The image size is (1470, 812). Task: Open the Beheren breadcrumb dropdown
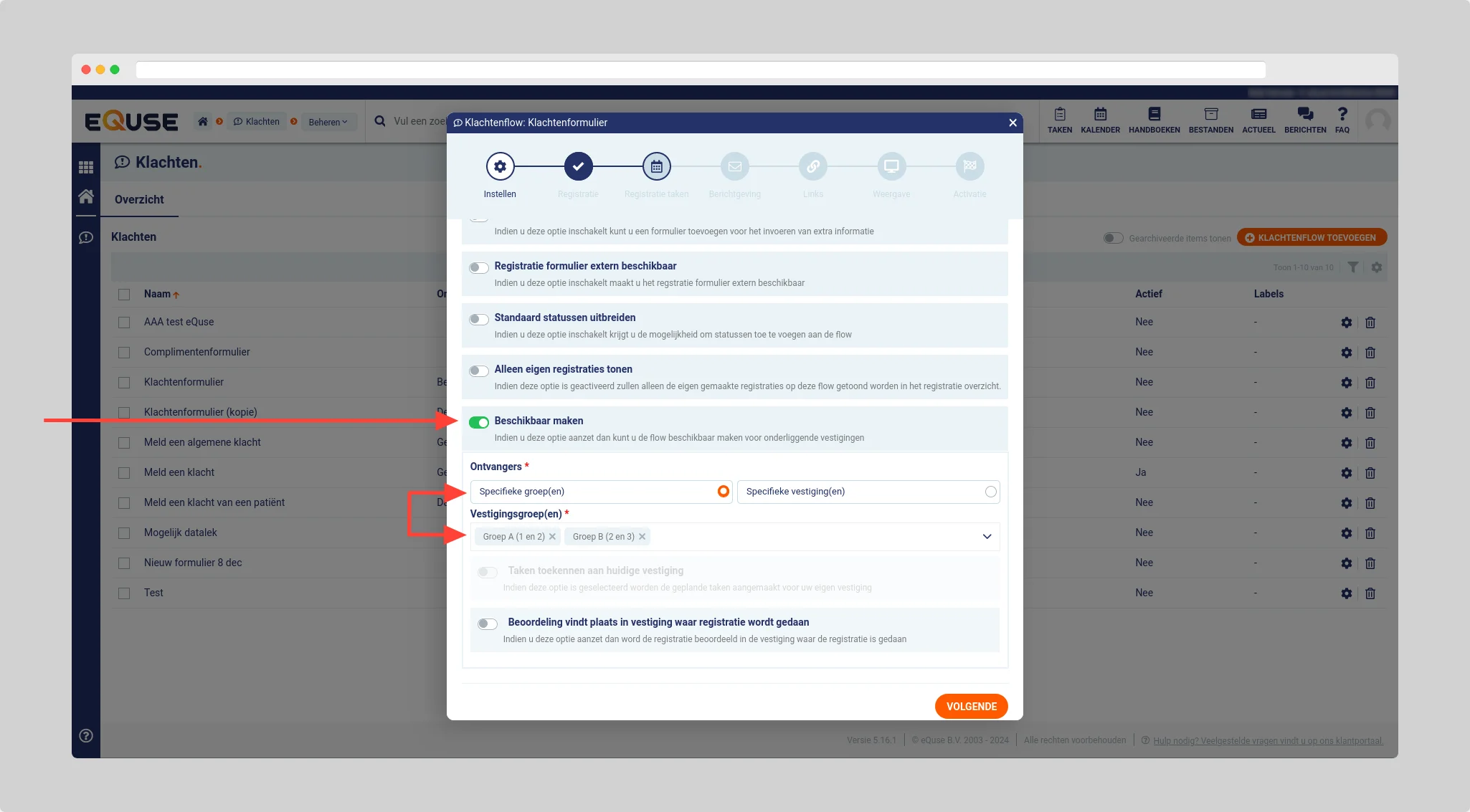tap(328, 122)
